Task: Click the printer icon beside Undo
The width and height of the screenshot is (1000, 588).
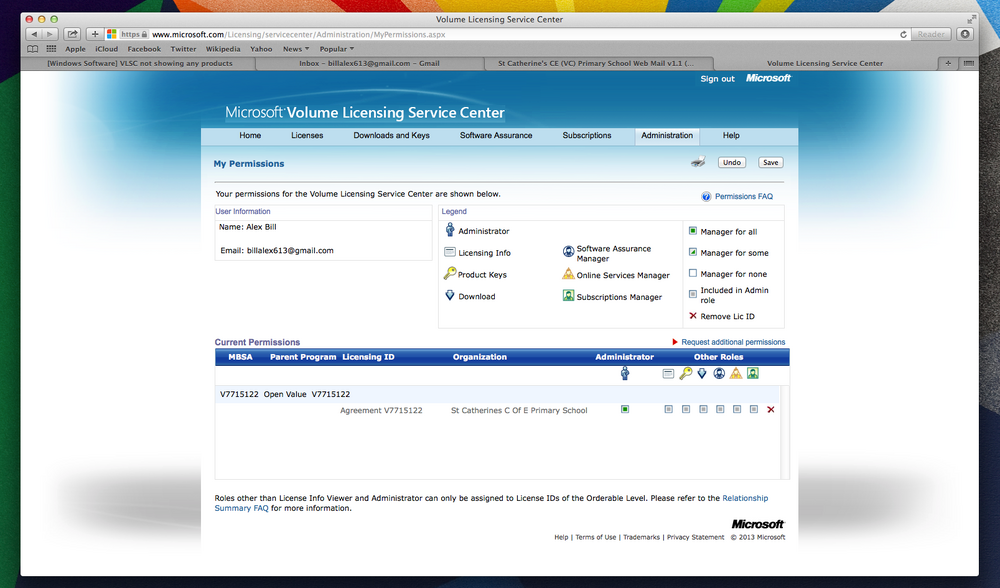Action: 698,162
